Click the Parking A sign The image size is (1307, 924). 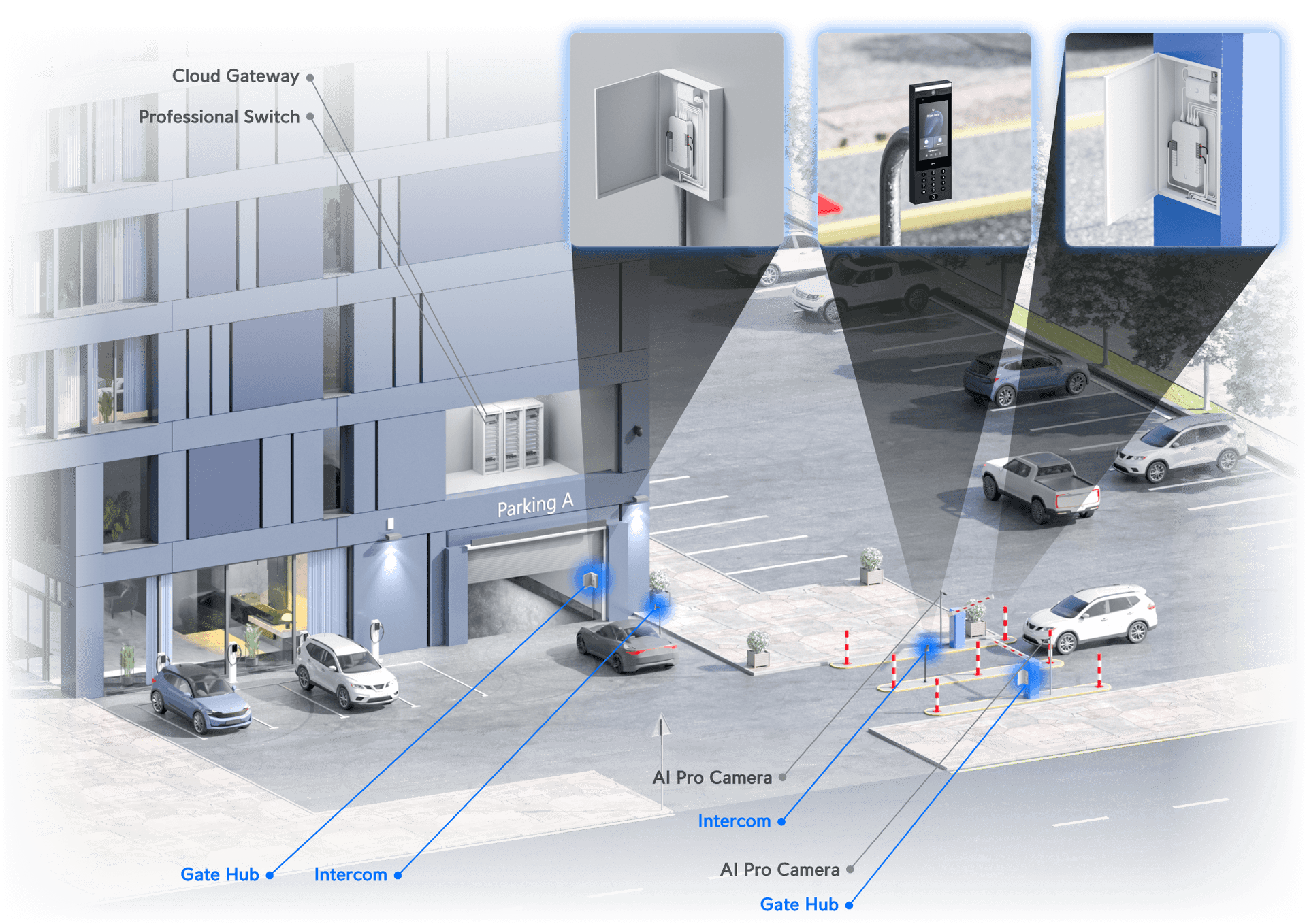pyautogui.click(x=535, y=505)
